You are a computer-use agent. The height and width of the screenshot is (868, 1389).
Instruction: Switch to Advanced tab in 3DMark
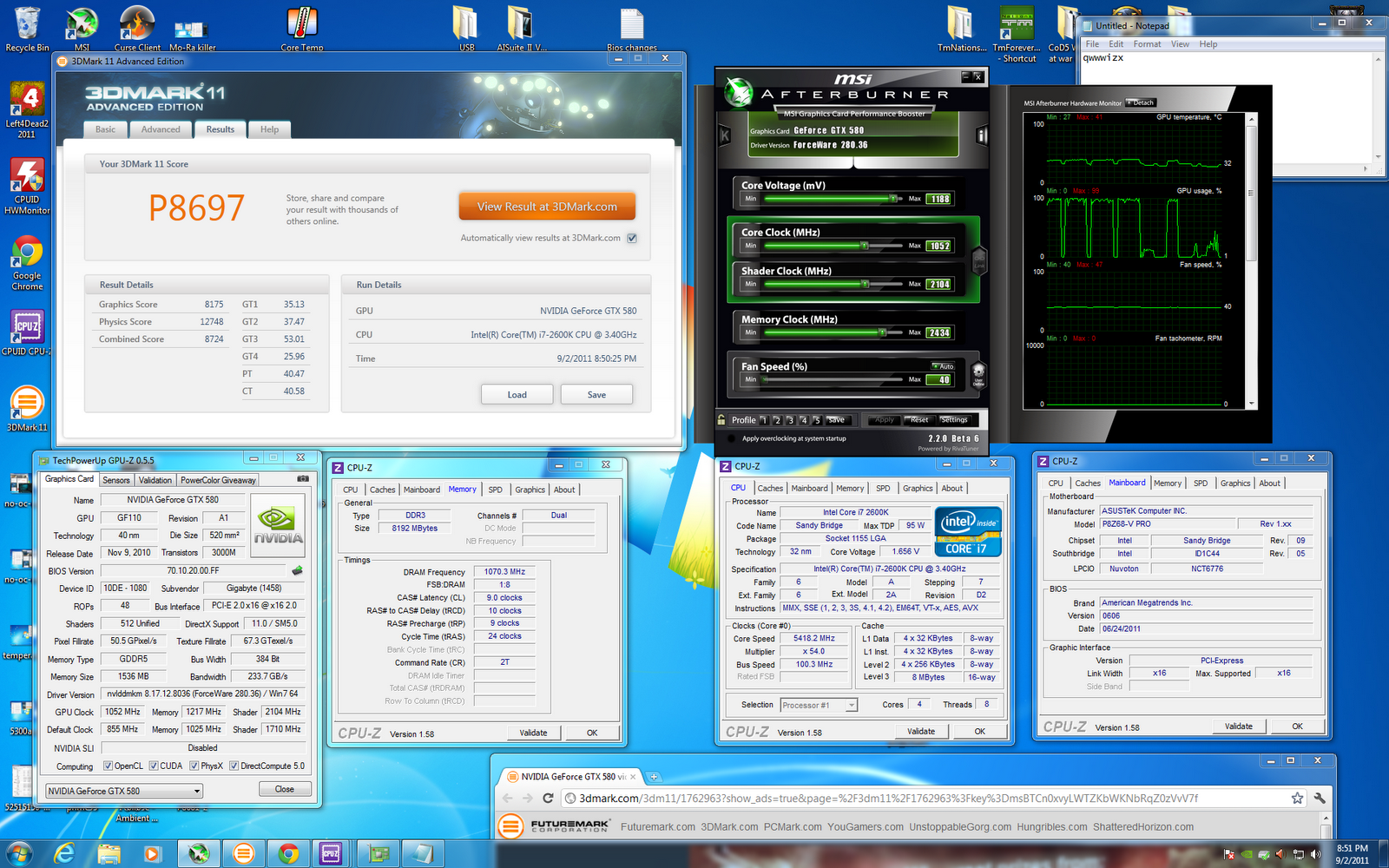161,129
